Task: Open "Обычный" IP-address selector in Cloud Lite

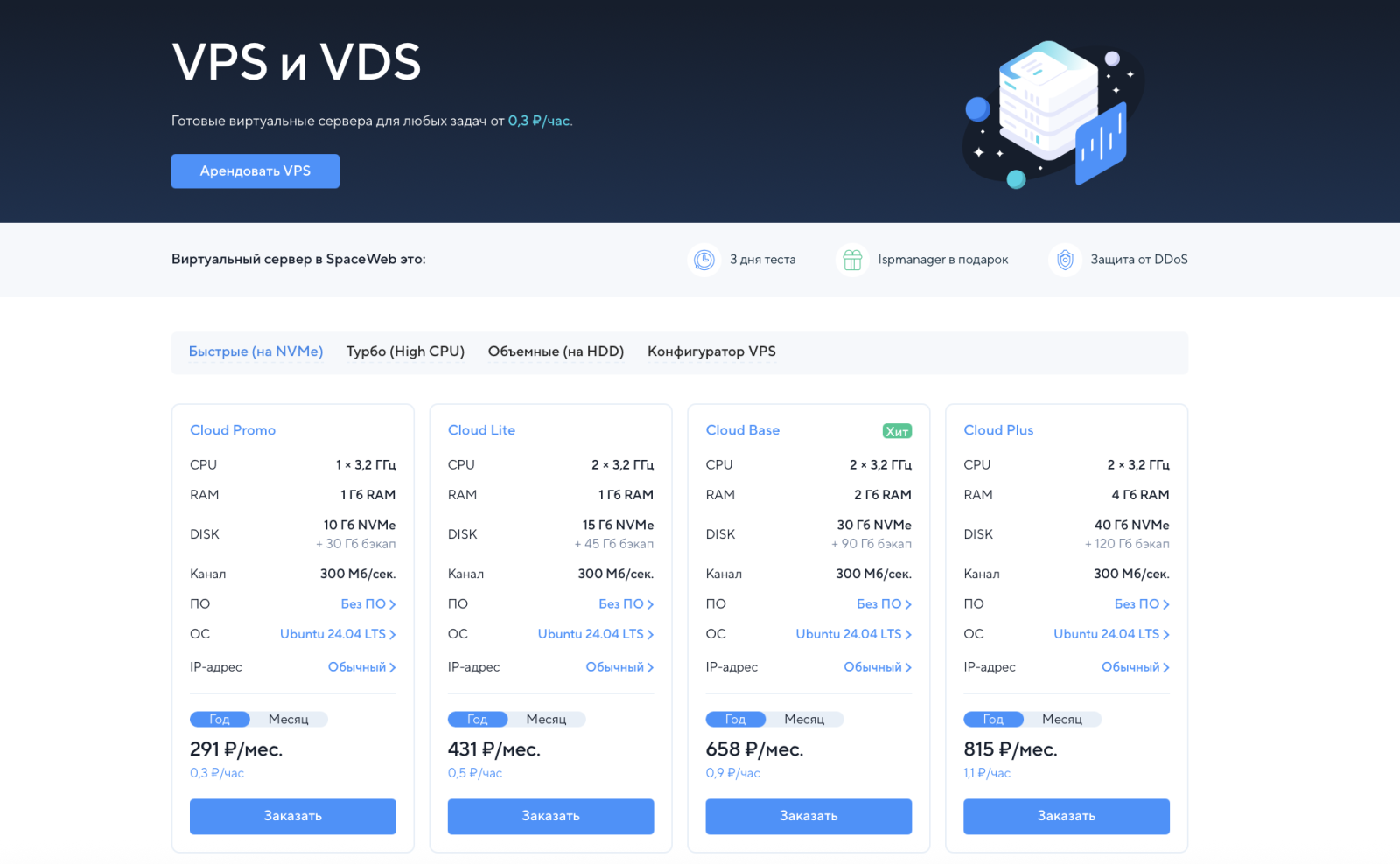Action: [x=614, y=667]
